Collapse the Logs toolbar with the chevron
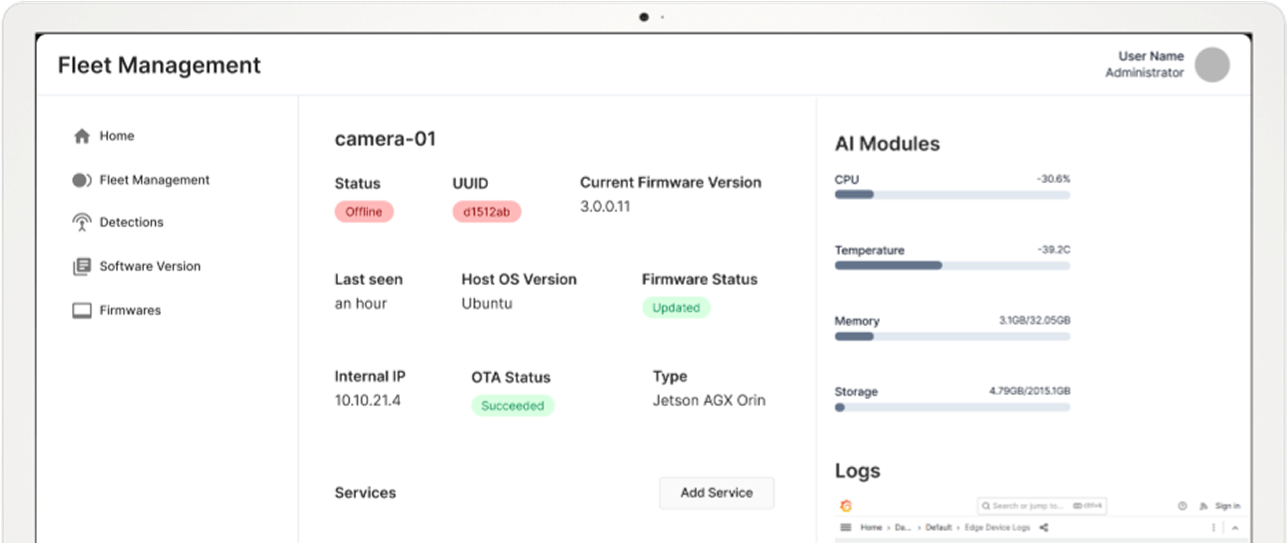The height and width of the screenshot is (543, 1287). click(1235, 528)
